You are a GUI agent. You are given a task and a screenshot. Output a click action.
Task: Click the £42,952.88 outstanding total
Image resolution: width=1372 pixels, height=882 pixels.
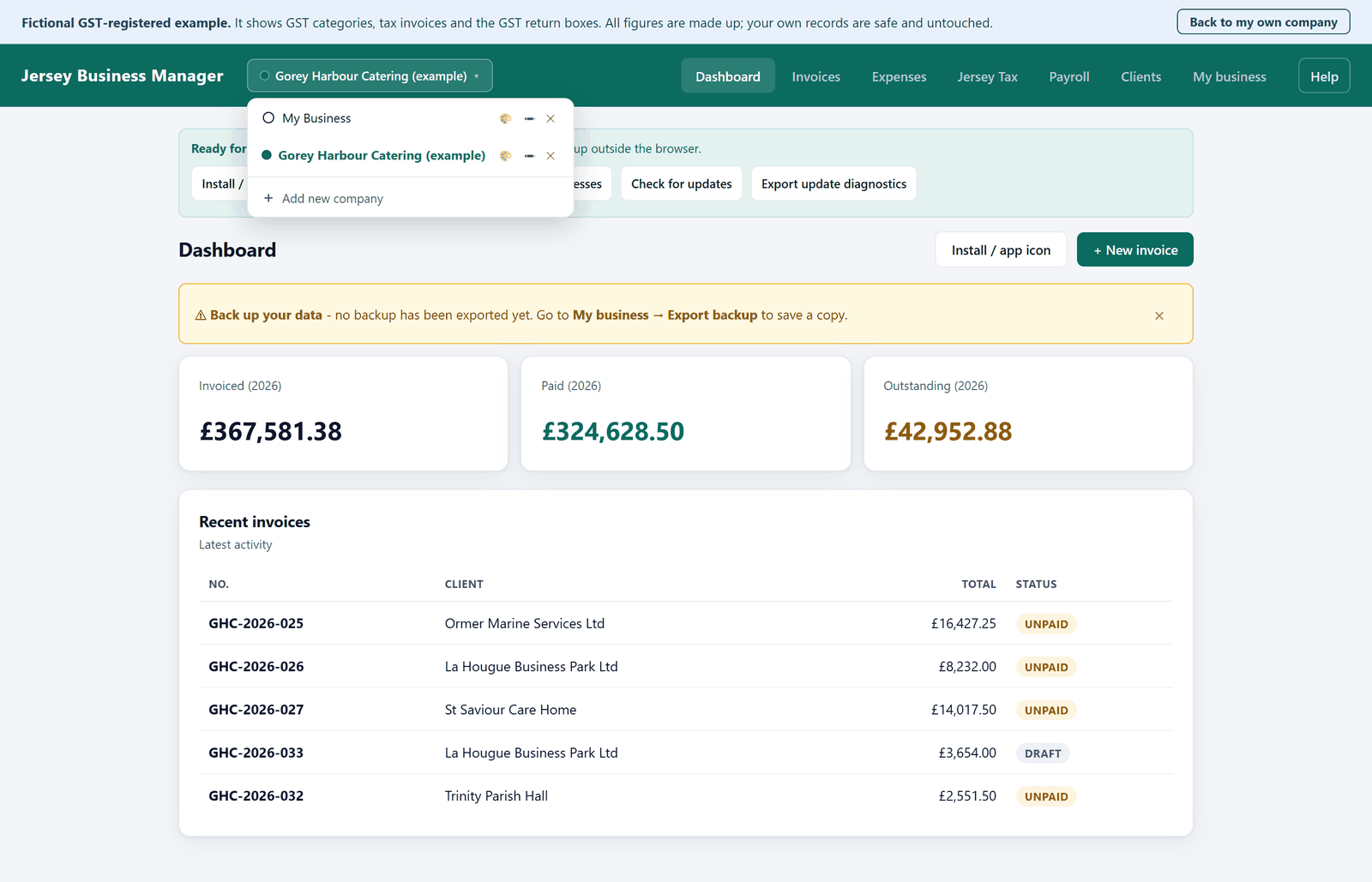(x=948, y=431)
